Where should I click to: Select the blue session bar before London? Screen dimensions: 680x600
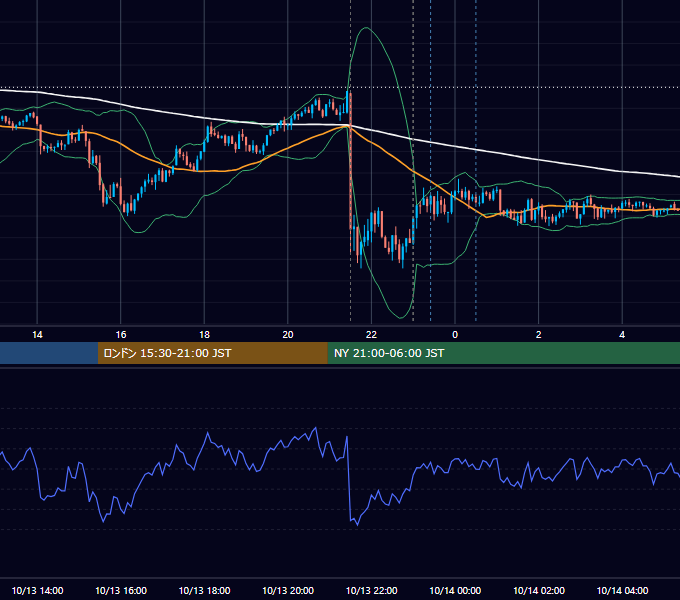pos(49,353)
